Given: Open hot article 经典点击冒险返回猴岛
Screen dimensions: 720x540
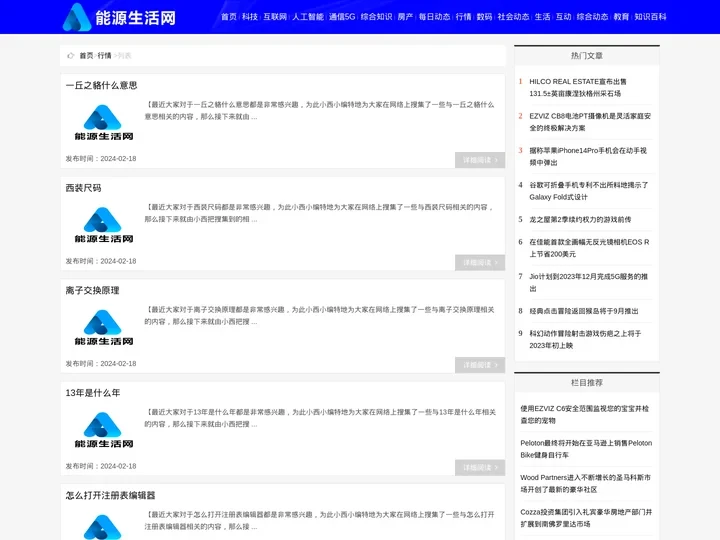Looking at the screenshot, I should click(584, 311).
